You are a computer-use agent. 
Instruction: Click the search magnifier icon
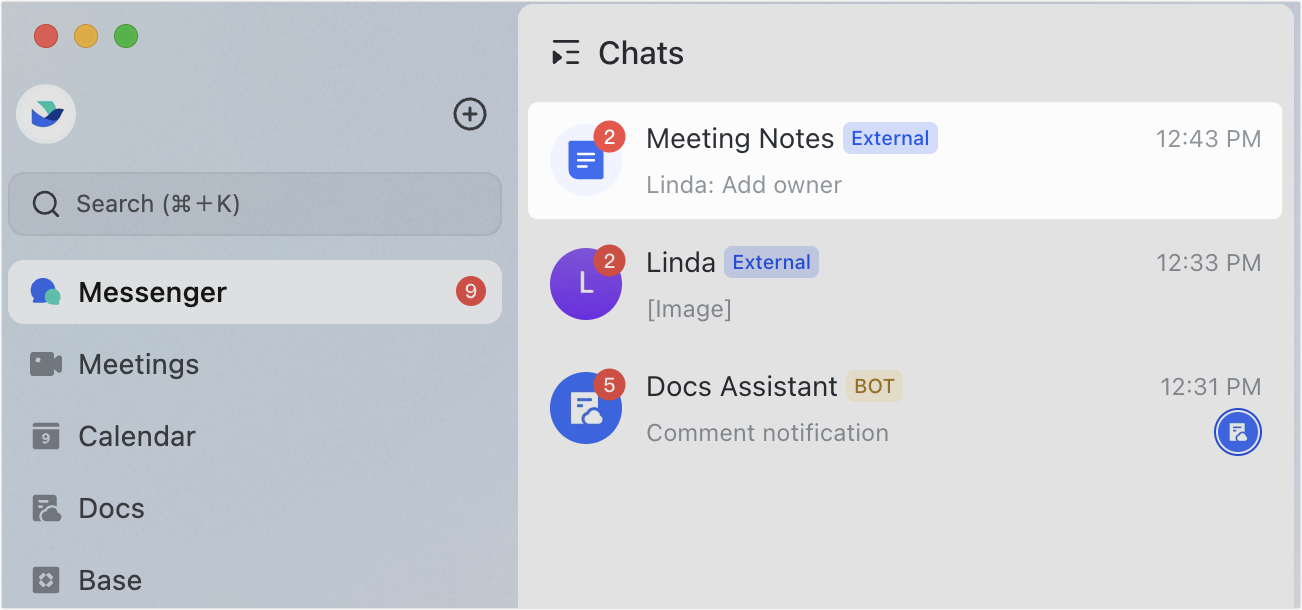point(46,204)
